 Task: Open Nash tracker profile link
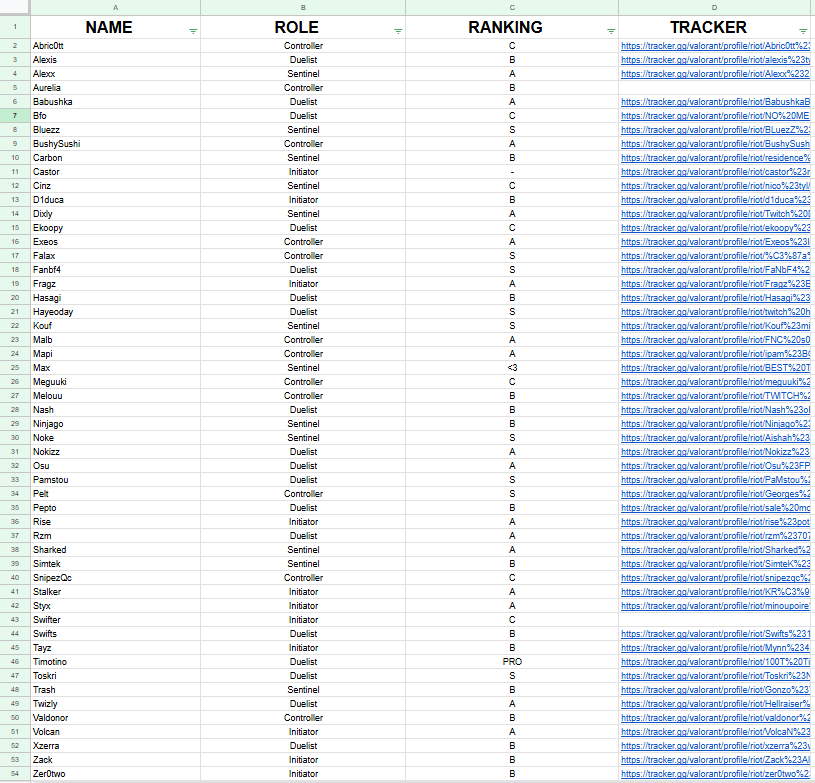pos(715,410)
